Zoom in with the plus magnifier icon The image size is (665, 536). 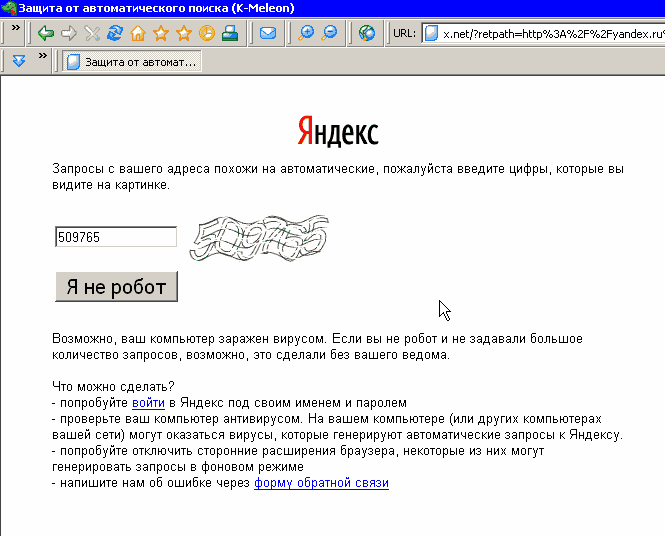point(306,33)
